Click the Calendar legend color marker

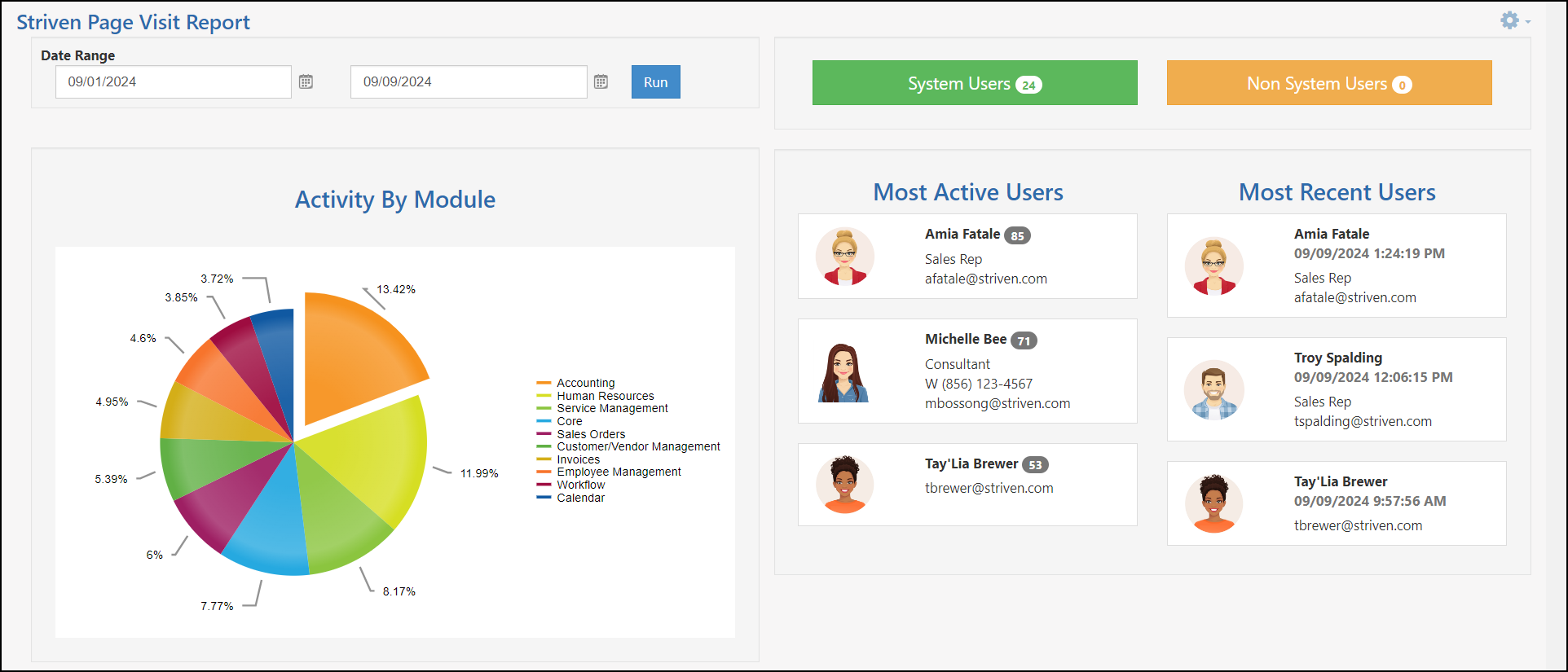(x=544, y=498)
